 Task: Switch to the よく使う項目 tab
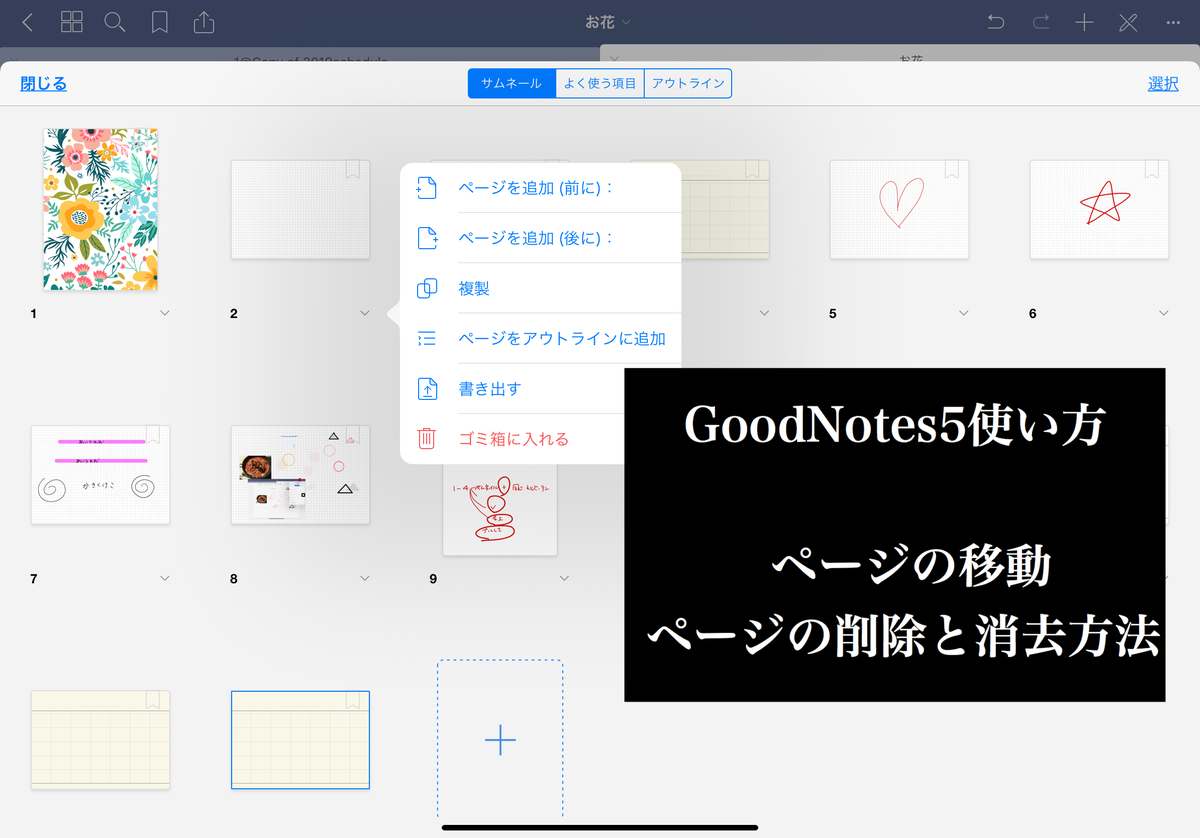click(x=600, y=83)
